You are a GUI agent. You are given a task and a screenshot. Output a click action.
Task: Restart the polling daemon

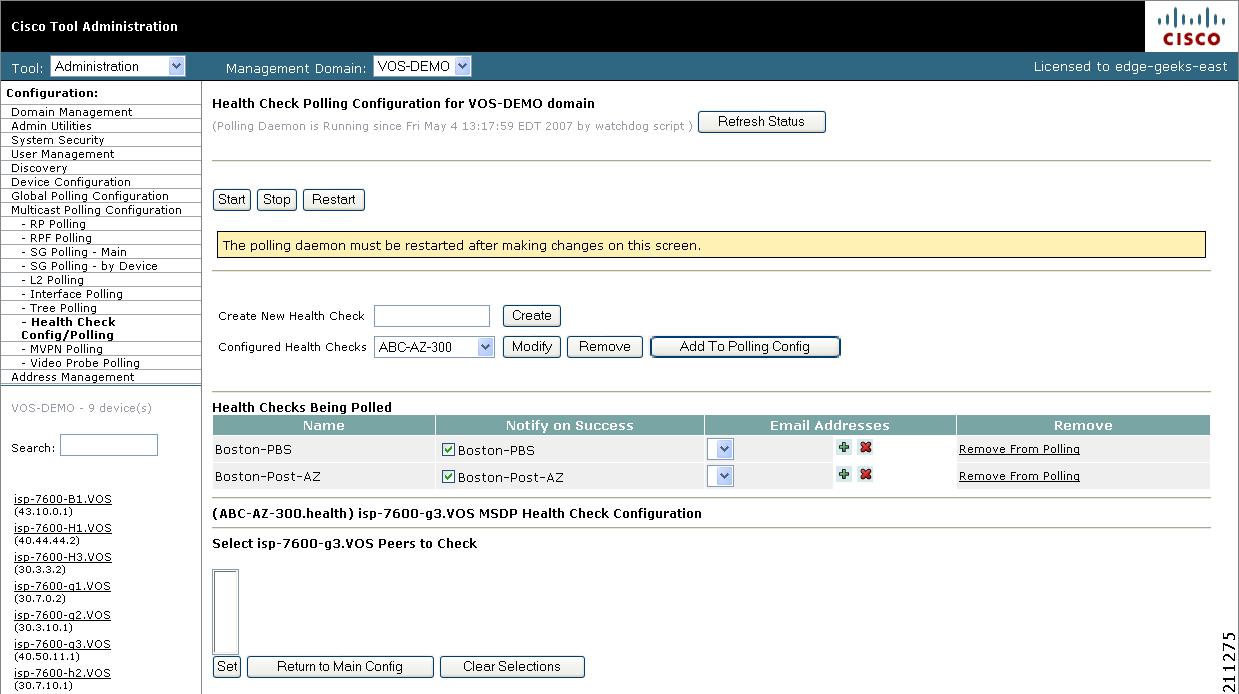(333, 199)
